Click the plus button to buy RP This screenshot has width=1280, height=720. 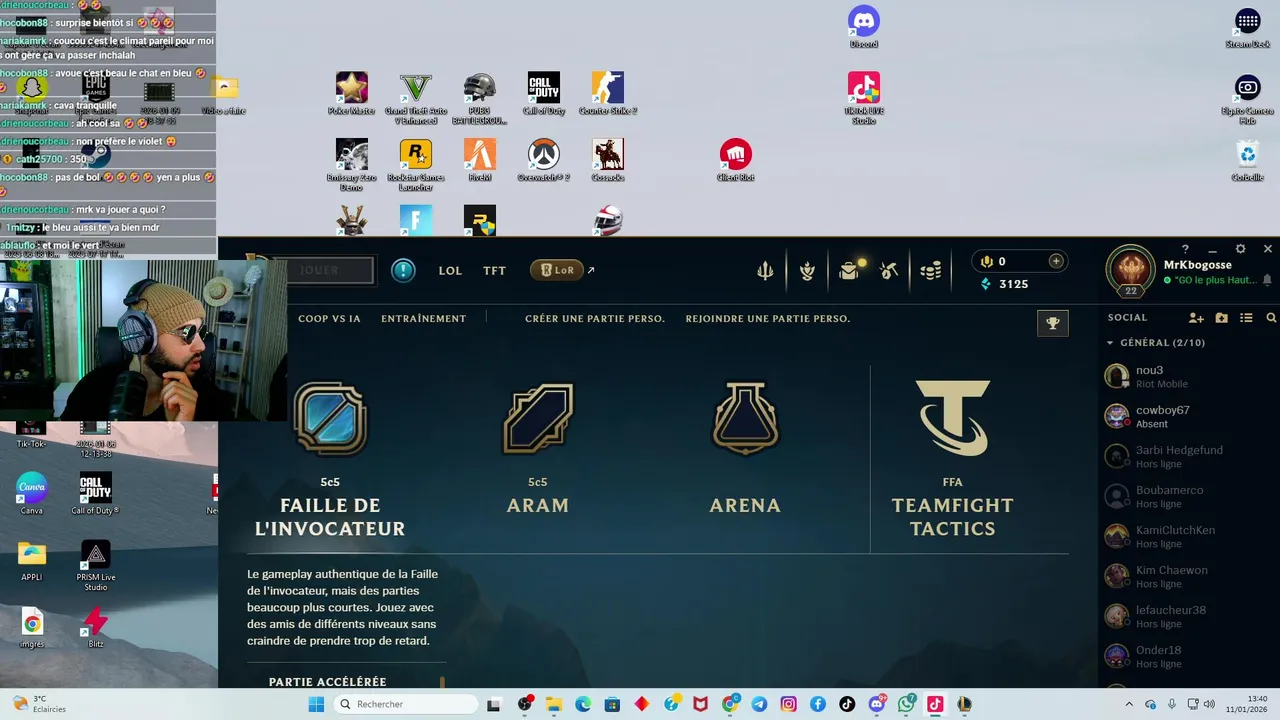coord(1056,261)
